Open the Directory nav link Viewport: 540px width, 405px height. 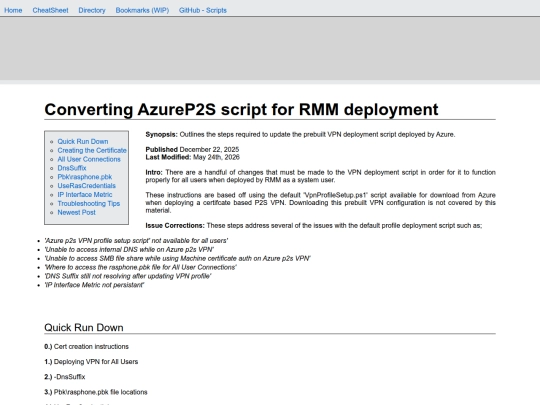92,10
